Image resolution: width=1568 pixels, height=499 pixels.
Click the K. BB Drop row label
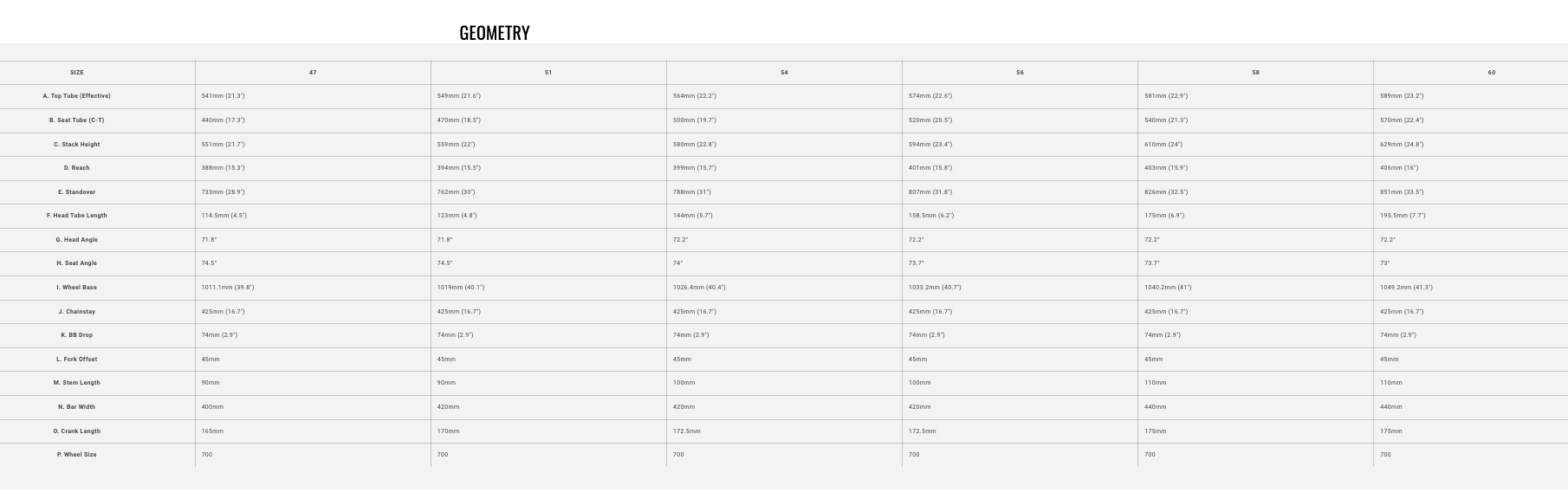[77, 335]
